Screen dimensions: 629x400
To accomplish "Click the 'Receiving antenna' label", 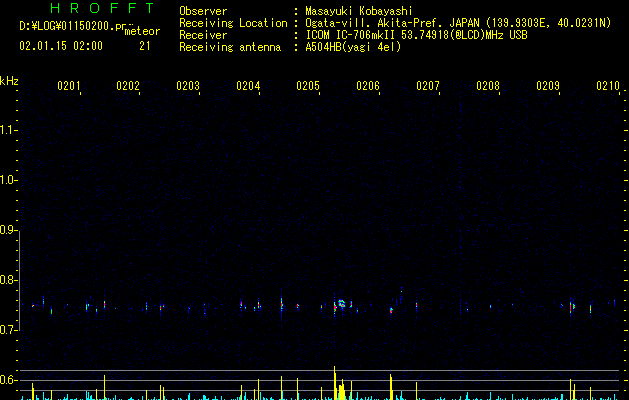I will 230,47.
